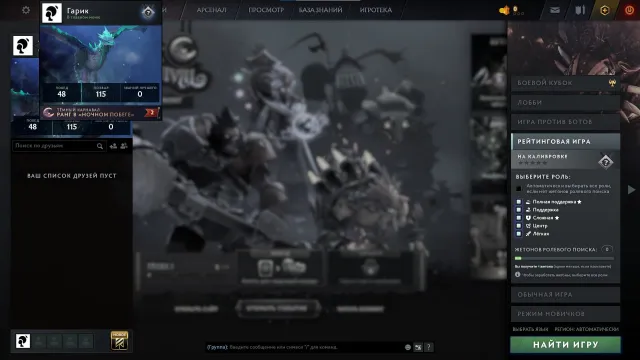Open the mail envelope icon
This screenshot has width=640, height=360.
pyautogui.click(x=555, y=10)
